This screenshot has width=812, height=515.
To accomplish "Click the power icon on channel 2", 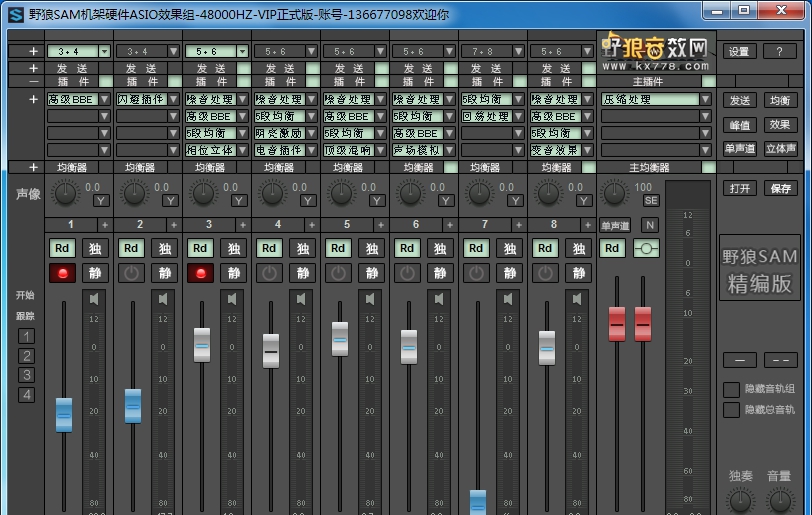I will click(132, 273).
